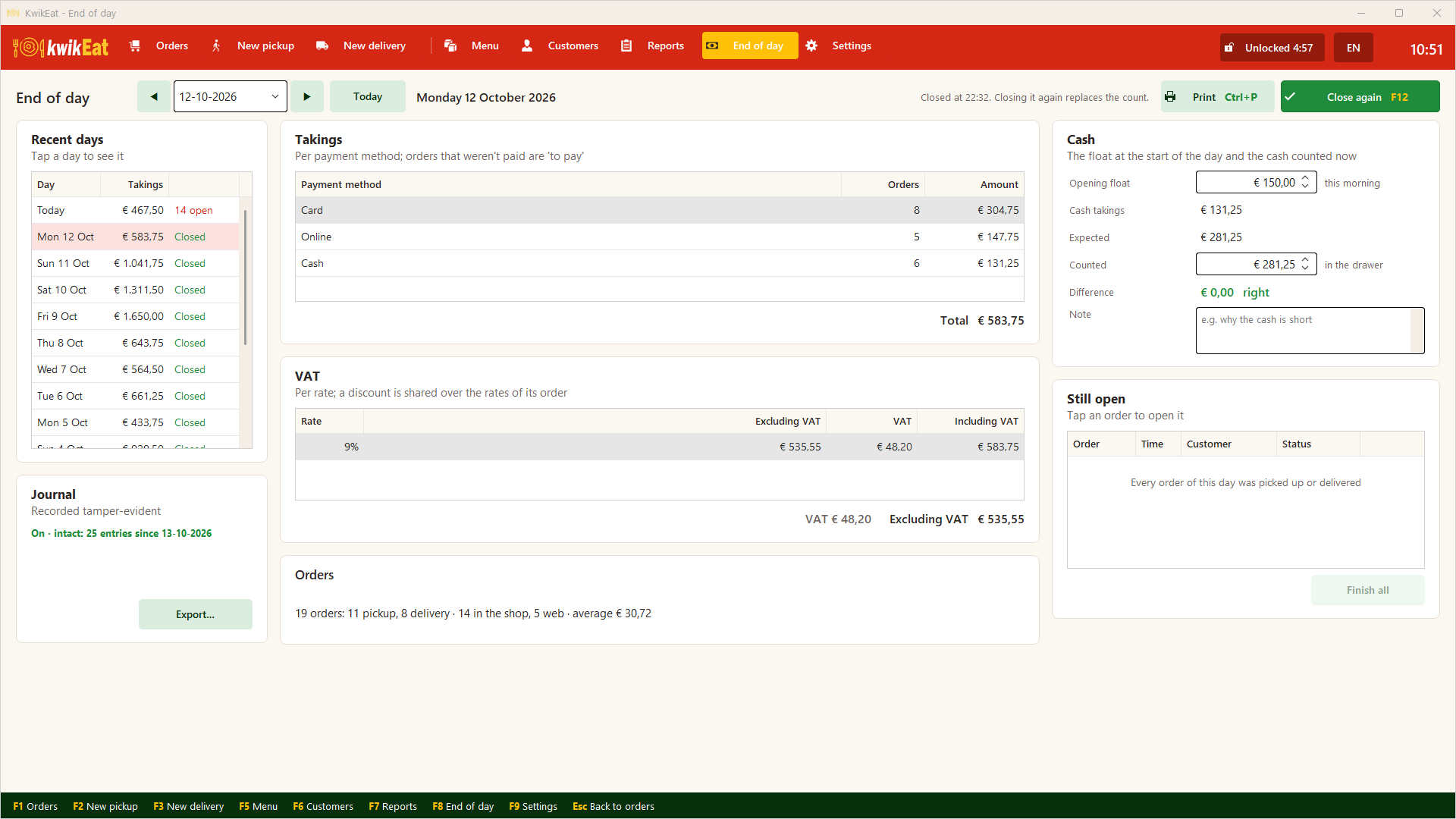Select Fri 9 Oct in Recent days
Viewport: 1456px width, 819px height.
136,316
